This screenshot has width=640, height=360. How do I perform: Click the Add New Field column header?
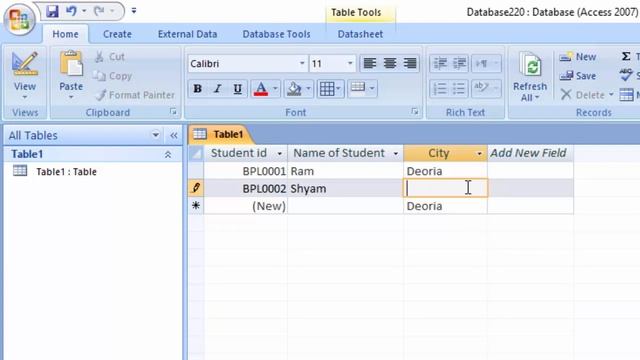(x=530, y=153)
